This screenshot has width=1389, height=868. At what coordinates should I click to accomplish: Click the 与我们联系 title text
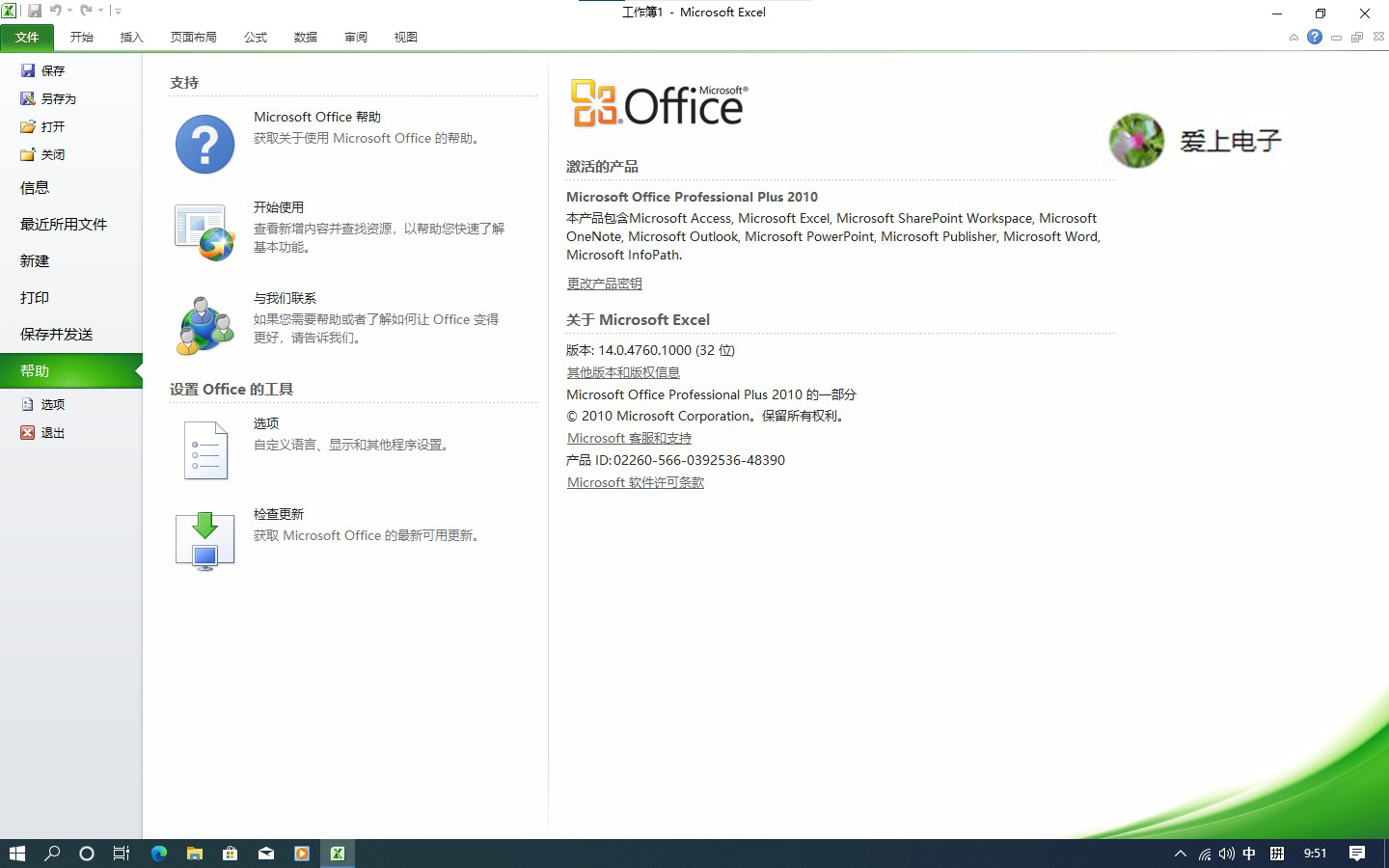pos(285,298)
